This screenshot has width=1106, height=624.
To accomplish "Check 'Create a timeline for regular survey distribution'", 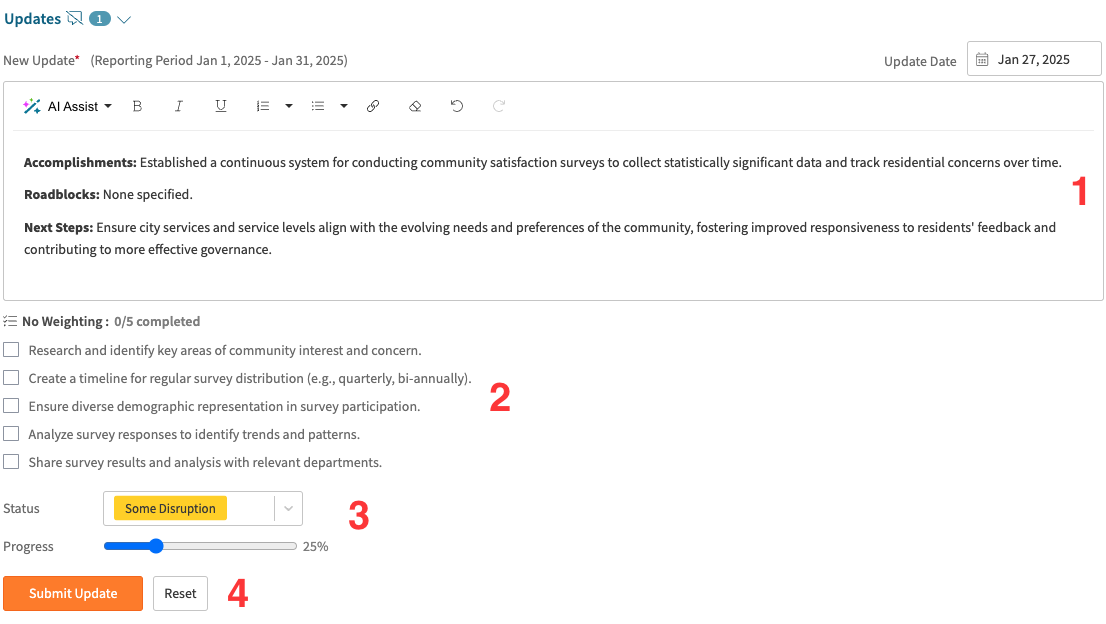I will point(11,377).
